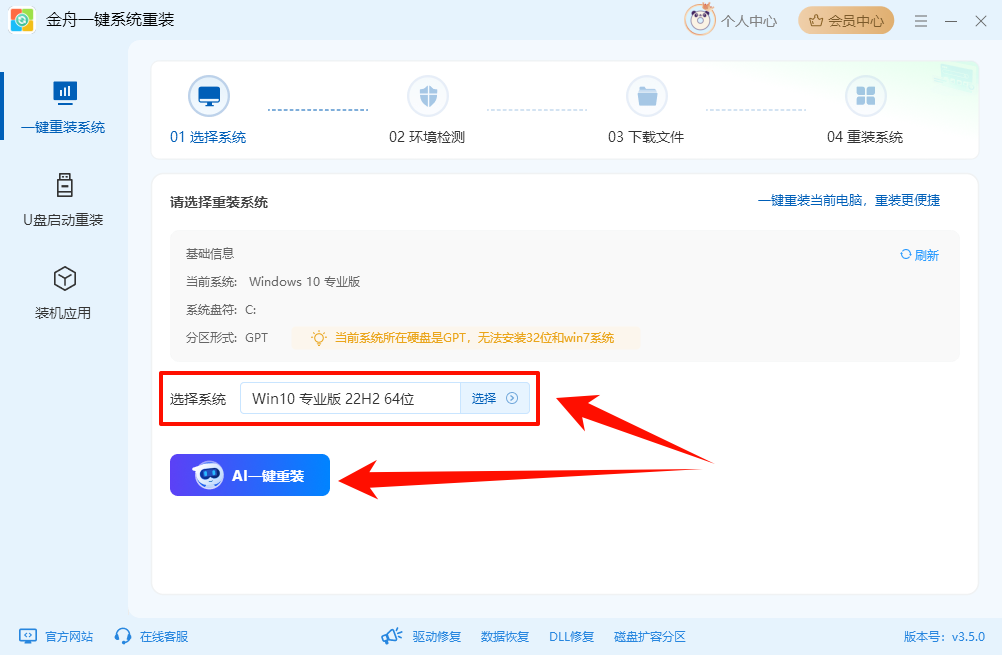This screenshot has width=1002, height=655.
Task: Click the monitor icon beside 官方网站
Action: tap(28, 636)
